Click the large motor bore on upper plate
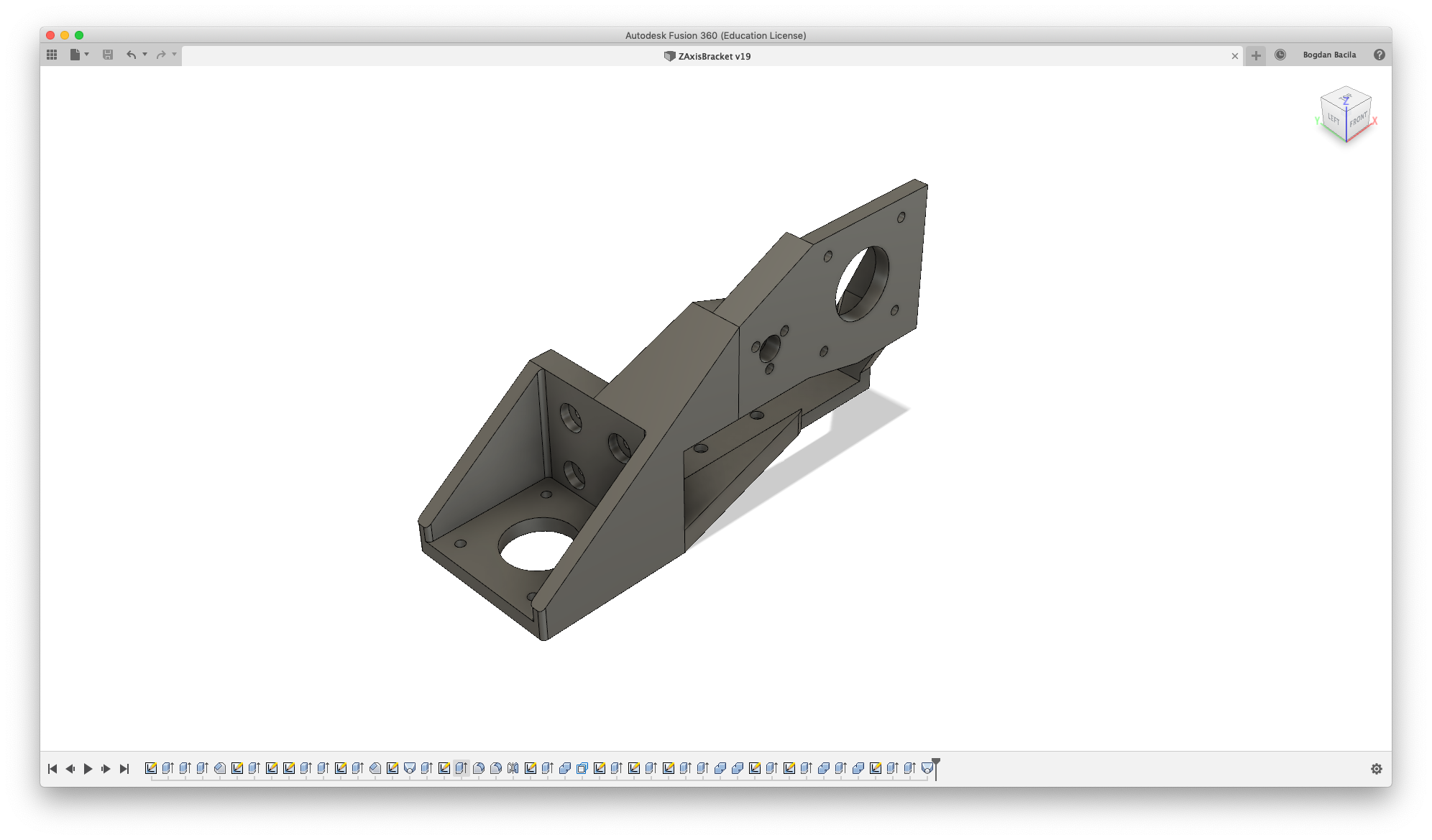Image resolution: width=1432 pixels, height=840 pixels. click(x=862, y=284)
